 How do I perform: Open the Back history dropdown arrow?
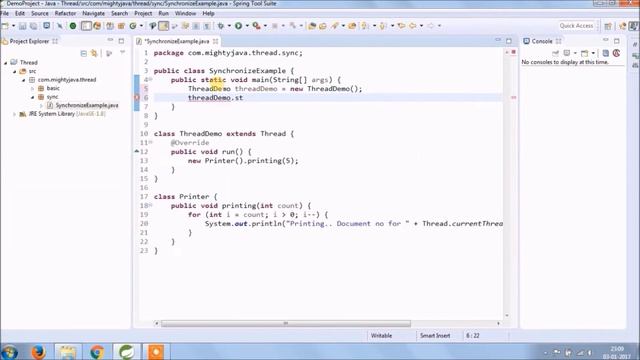coord(422,26)
